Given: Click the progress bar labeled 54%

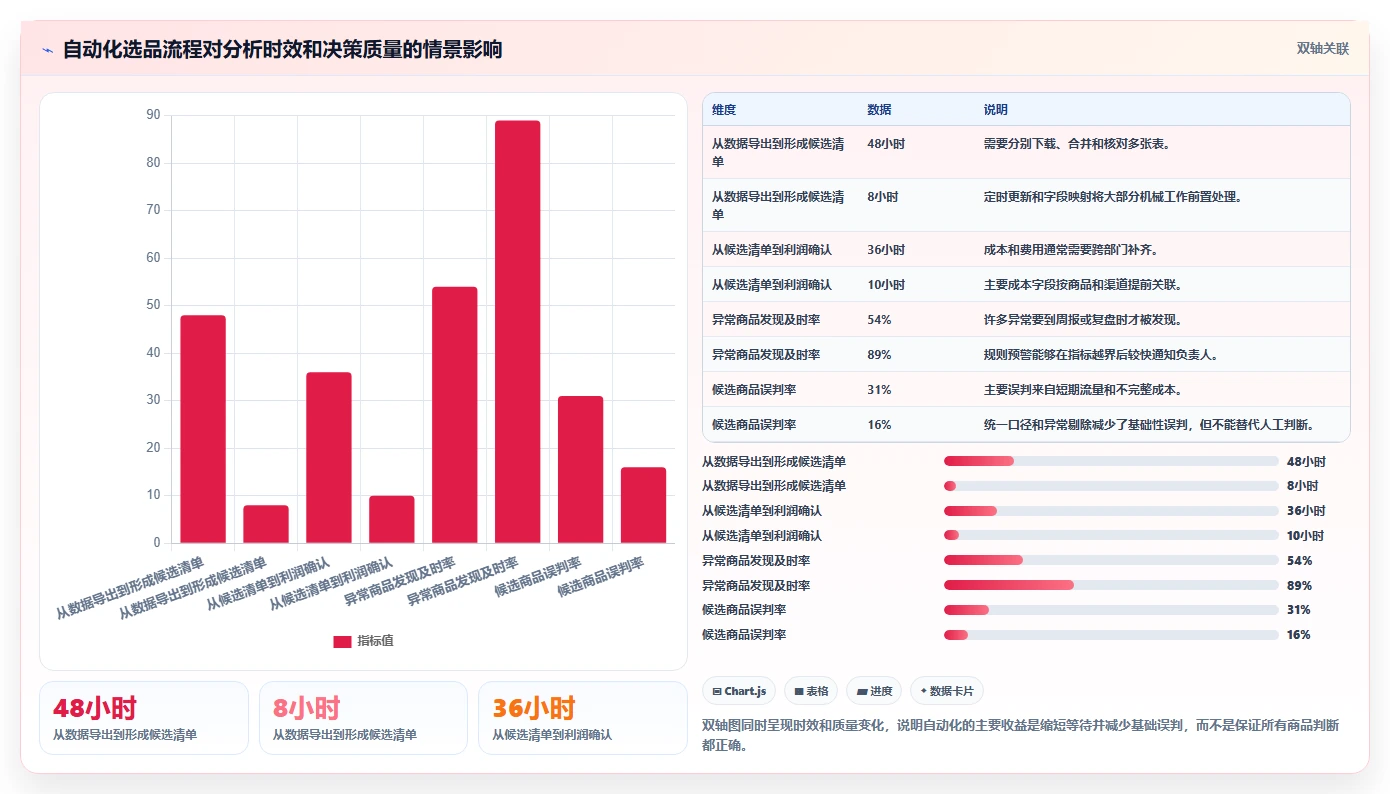Looking at the screenshot, I should point(1111,560).
